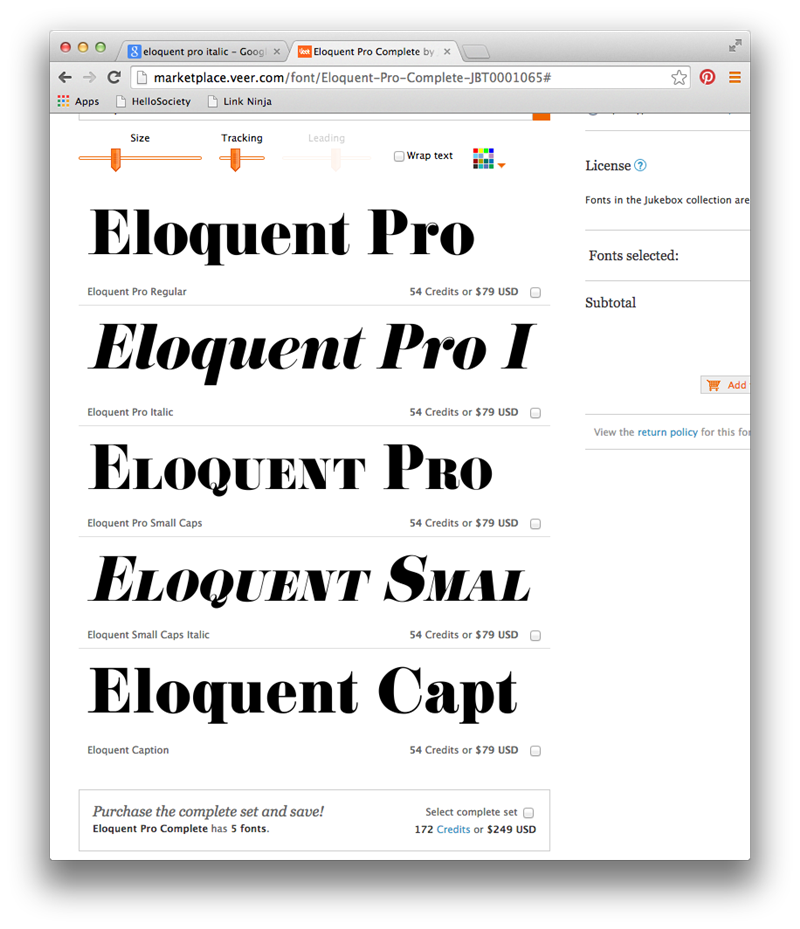Enable the Wrap text checkbox
Viewport: 800px width, 929px height.
pyautogui.click(x=399, y=156)
